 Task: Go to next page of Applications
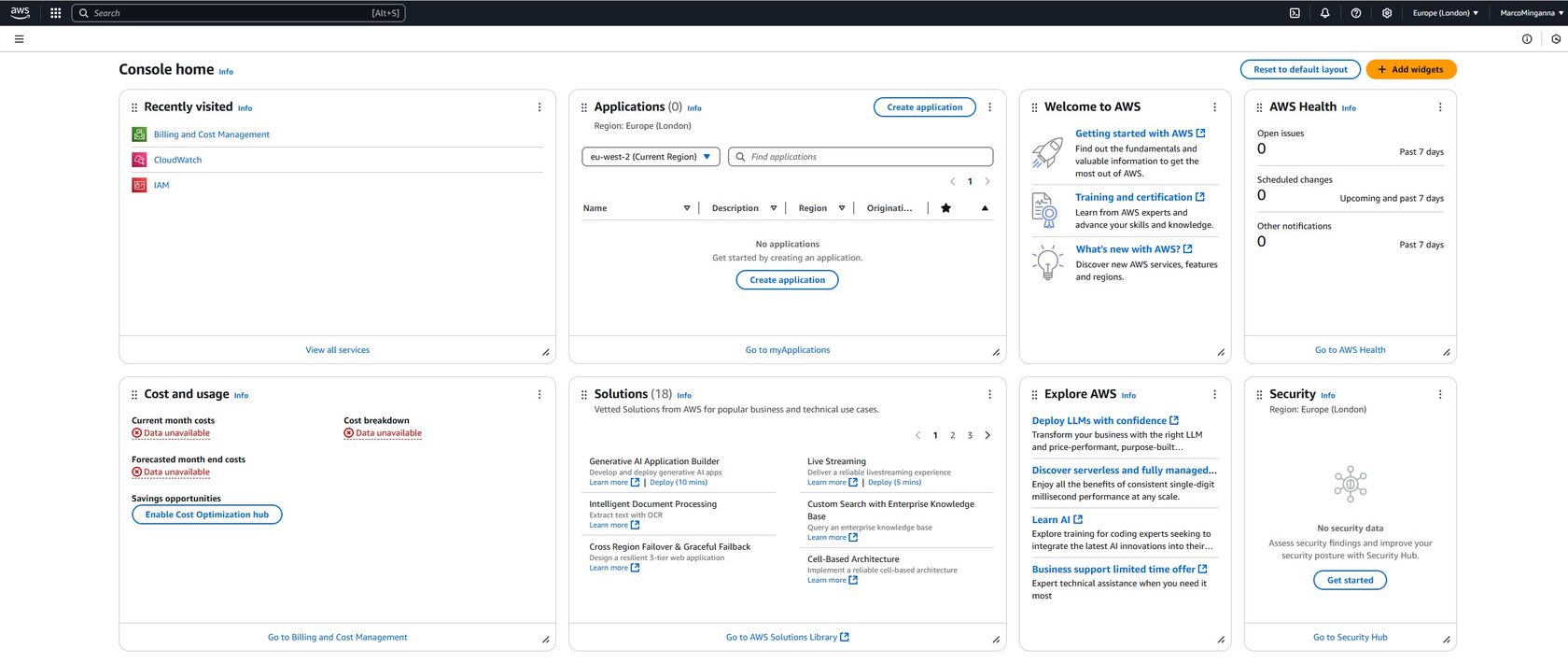987,181
